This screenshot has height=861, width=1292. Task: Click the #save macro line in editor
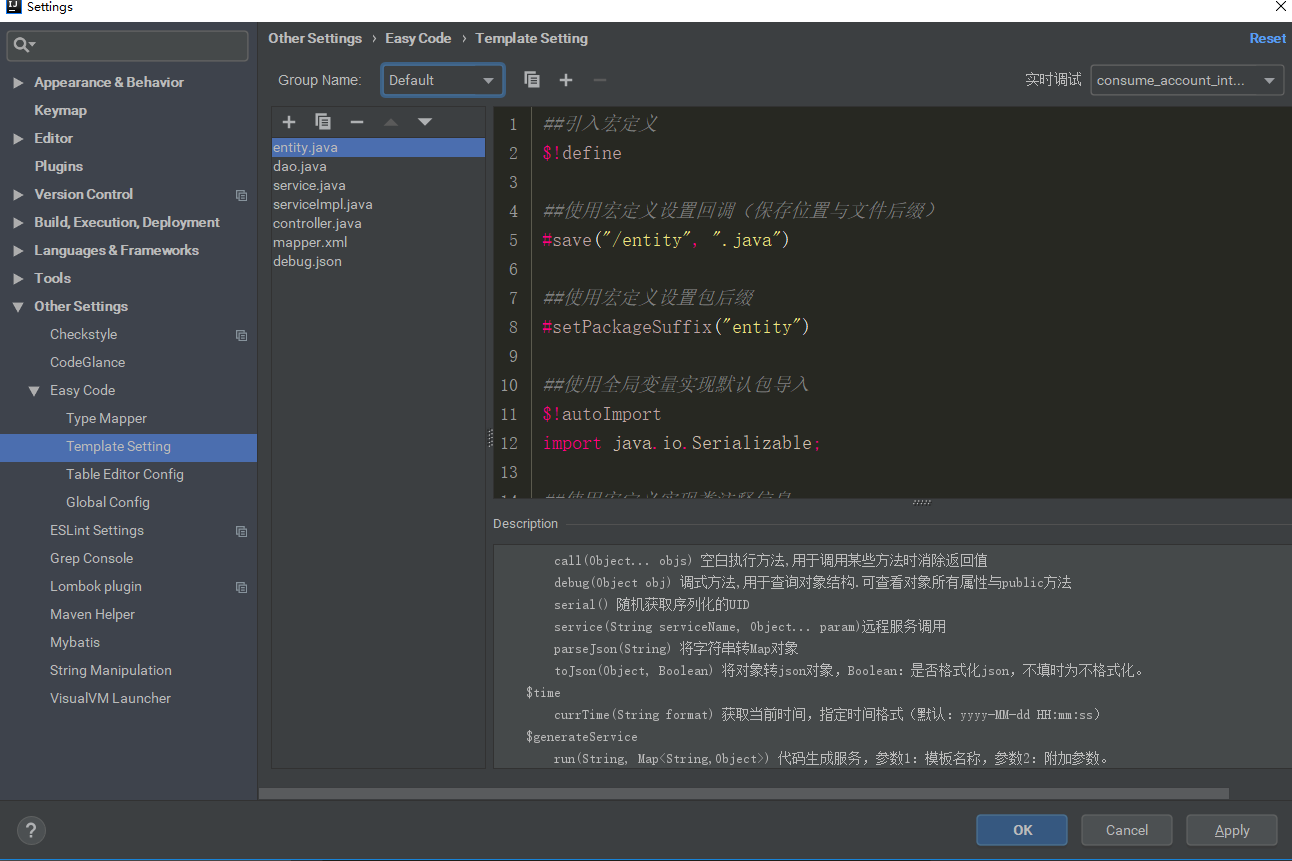click(666, 240)
